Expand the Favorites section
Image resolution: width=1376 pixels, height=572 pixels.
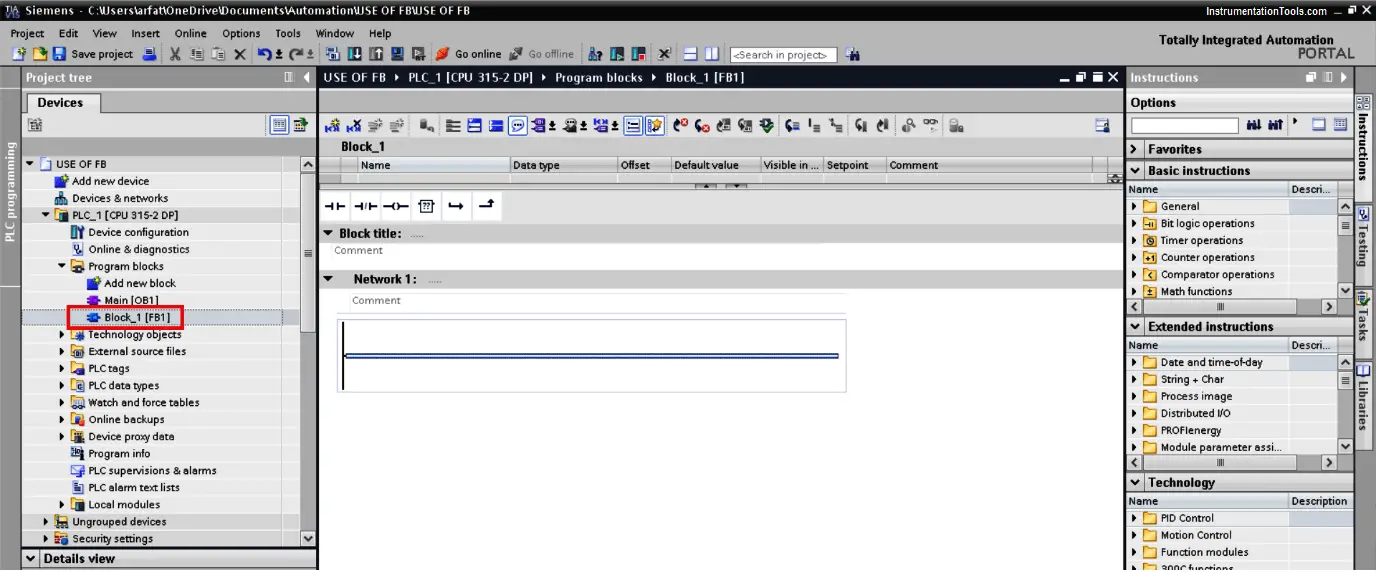1135,149
